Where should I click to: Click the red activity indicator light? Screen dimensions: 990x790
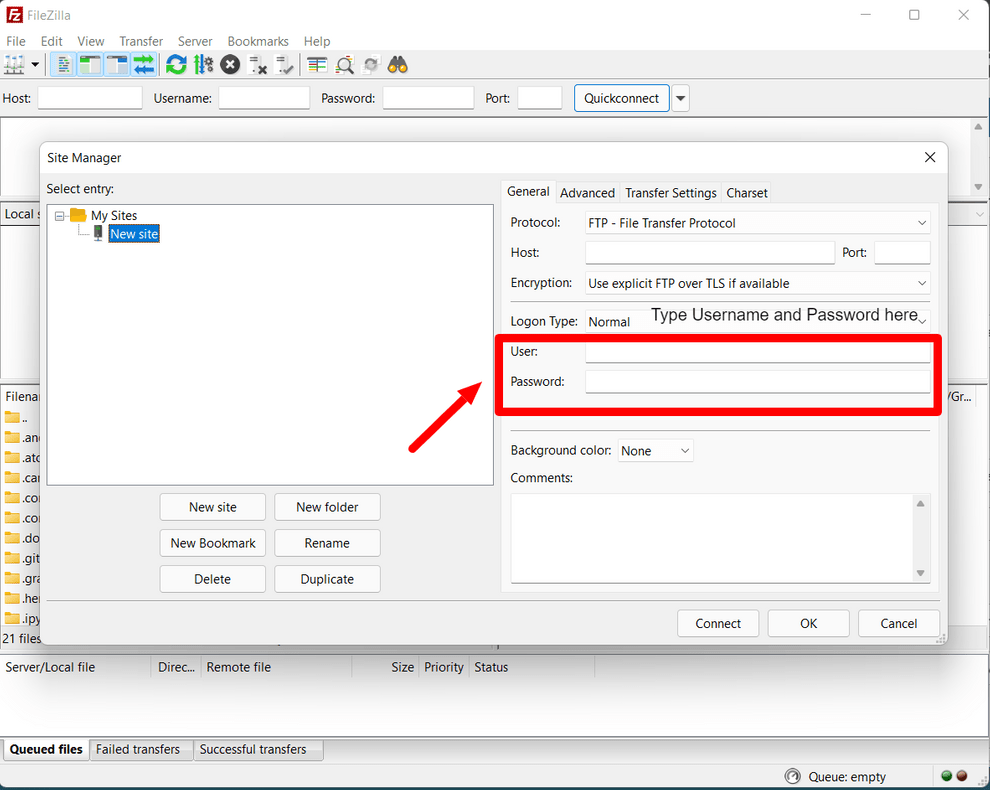click(x=962, y=776)
